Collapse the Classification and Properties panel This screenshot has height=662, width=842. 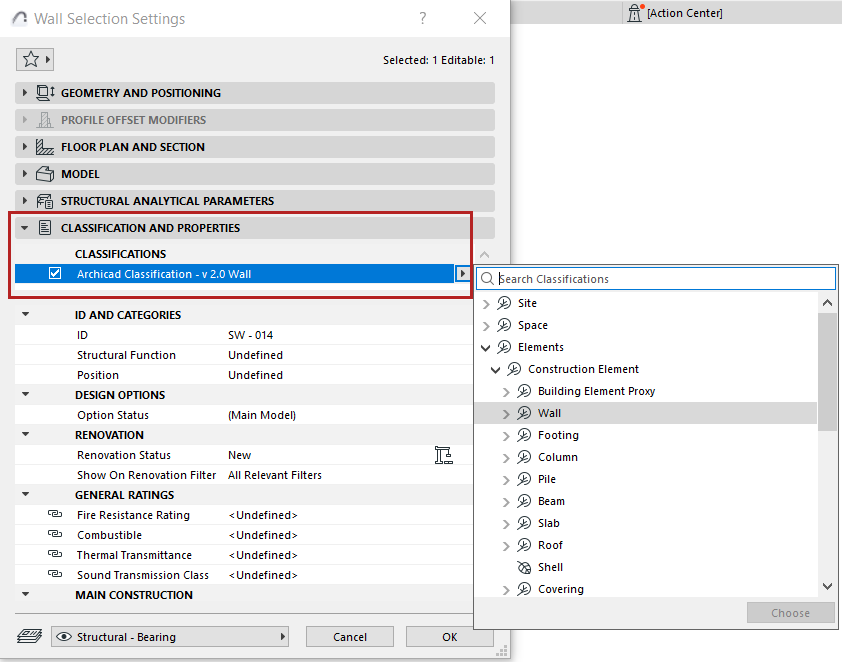click(x=24, y=228)
